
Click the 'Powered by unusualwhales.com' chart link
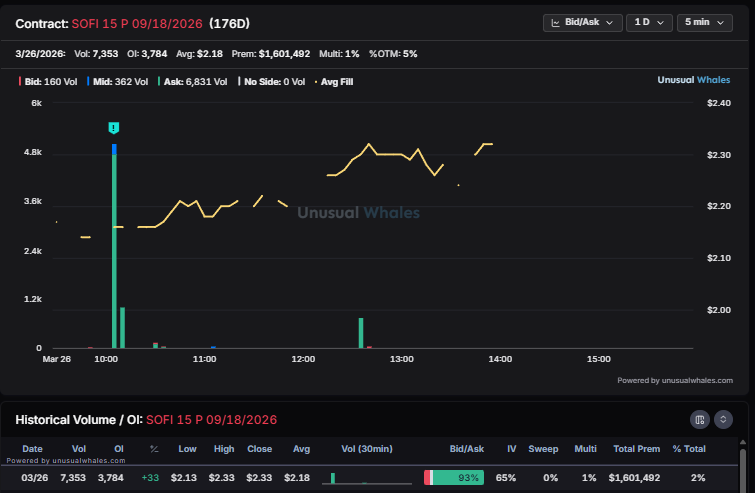pos(674,380)
